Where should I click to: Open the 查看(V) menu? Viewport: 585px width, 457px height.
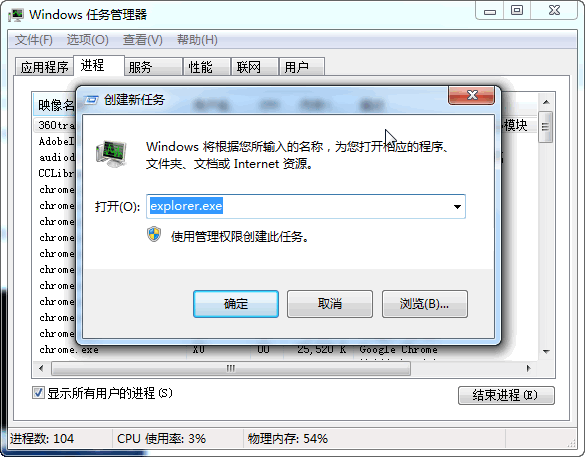(x=143, y=40)
